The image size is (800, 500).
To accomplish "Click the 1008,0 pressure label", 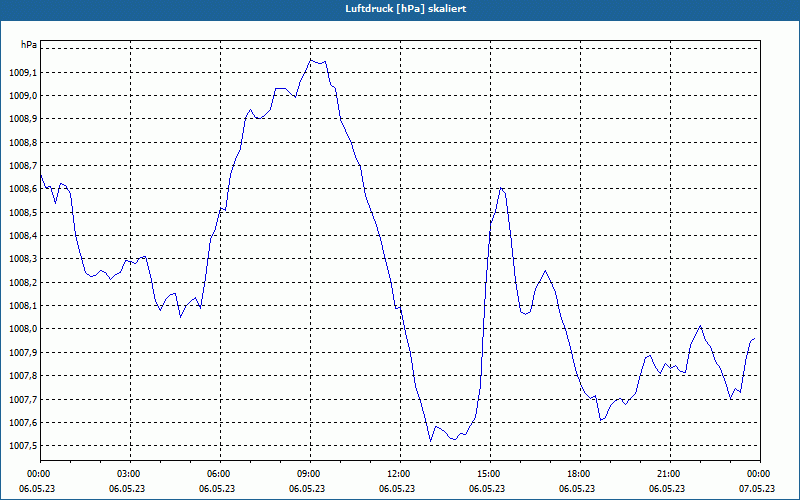I will 23,329.
